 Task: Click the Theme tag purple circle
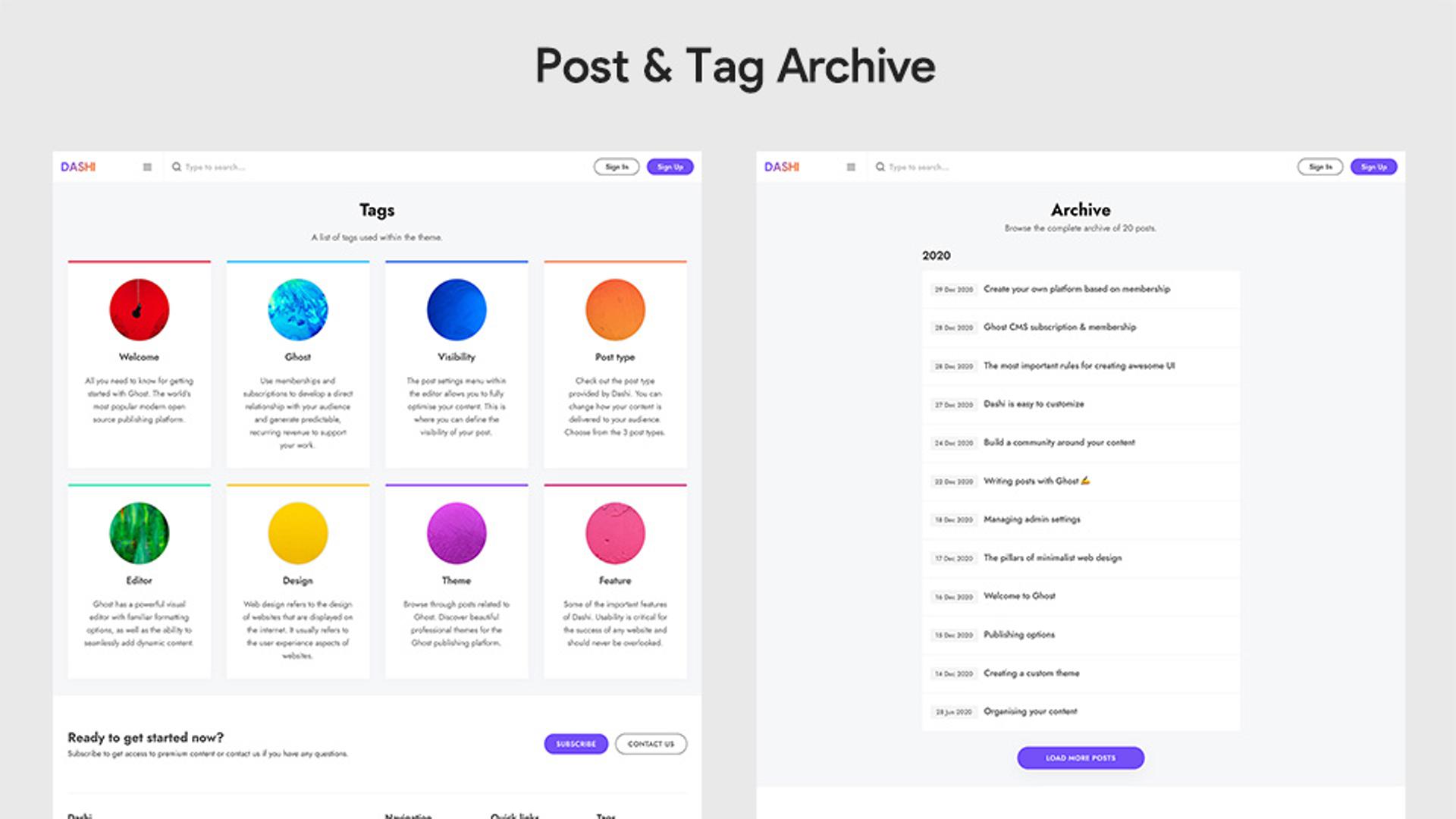coord(456,532)
